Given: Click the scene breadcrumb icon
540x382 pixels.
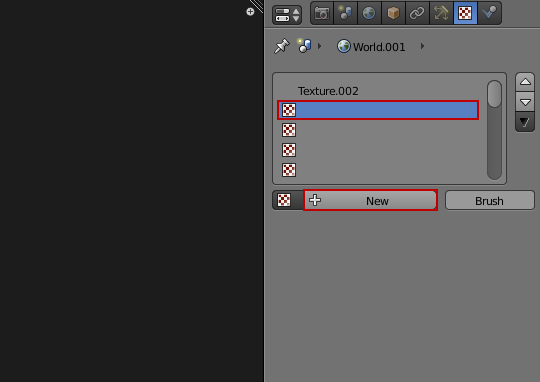Looking at the screenshot, I should (x=304, y=46).
